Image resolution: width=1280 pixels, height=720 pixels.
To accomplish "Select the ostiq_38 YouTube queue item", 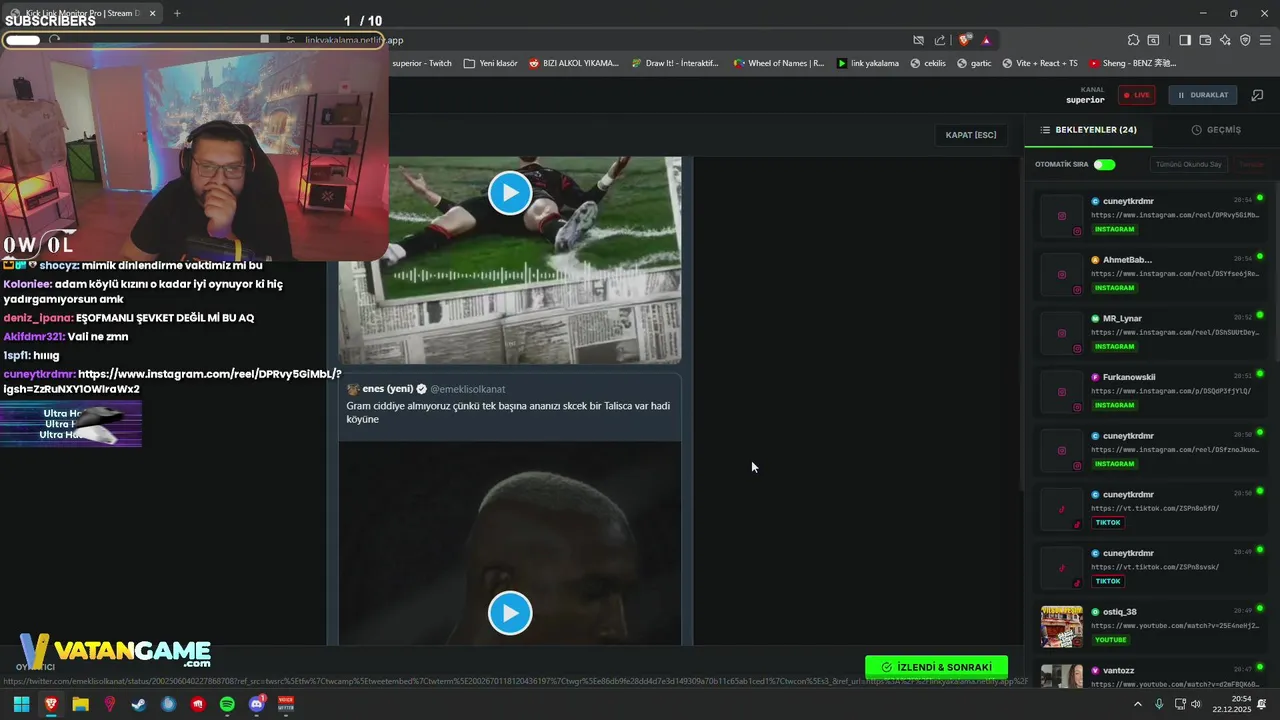I will [1150, 626].
